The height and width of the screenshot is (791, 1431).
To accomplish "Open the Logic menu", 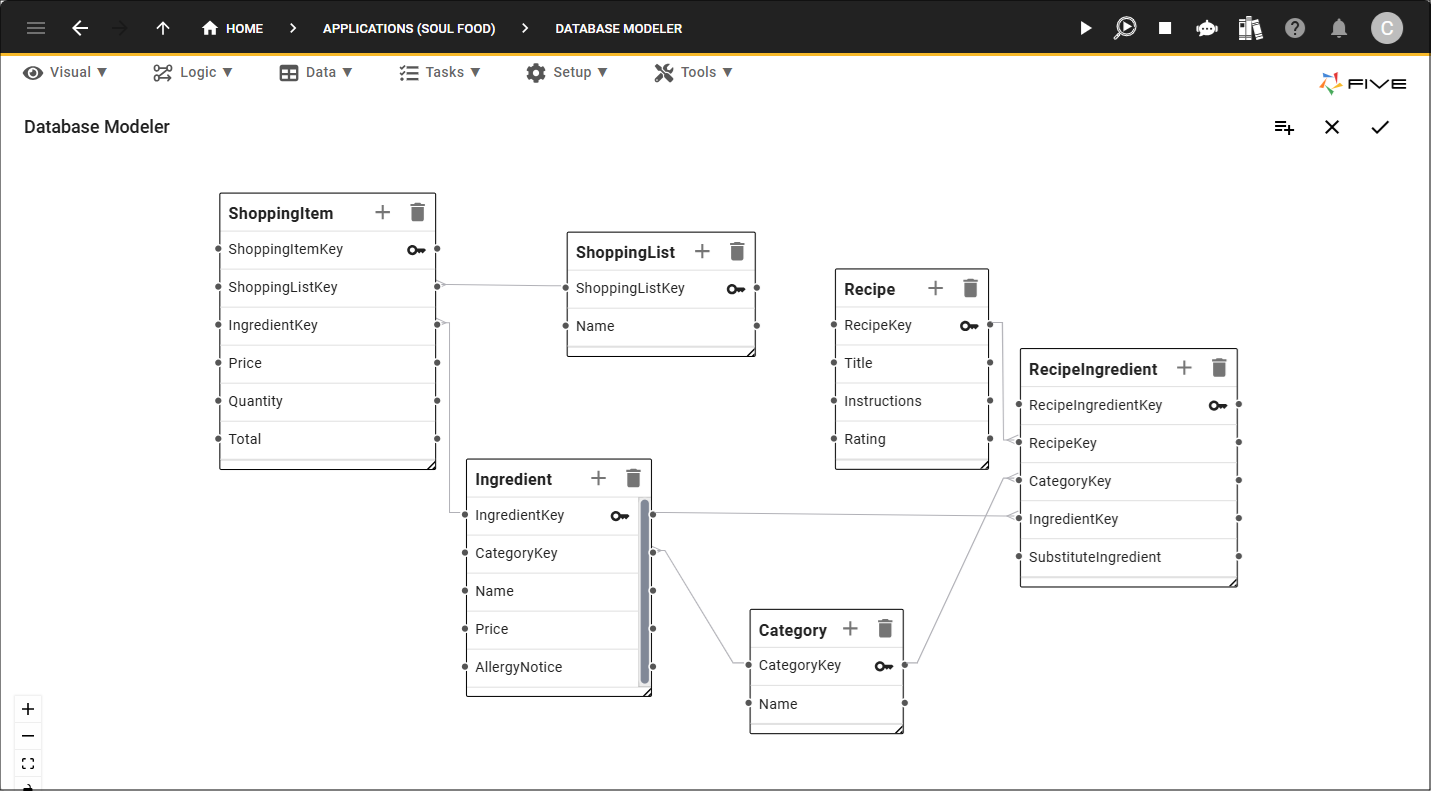I will coord(193,72).
